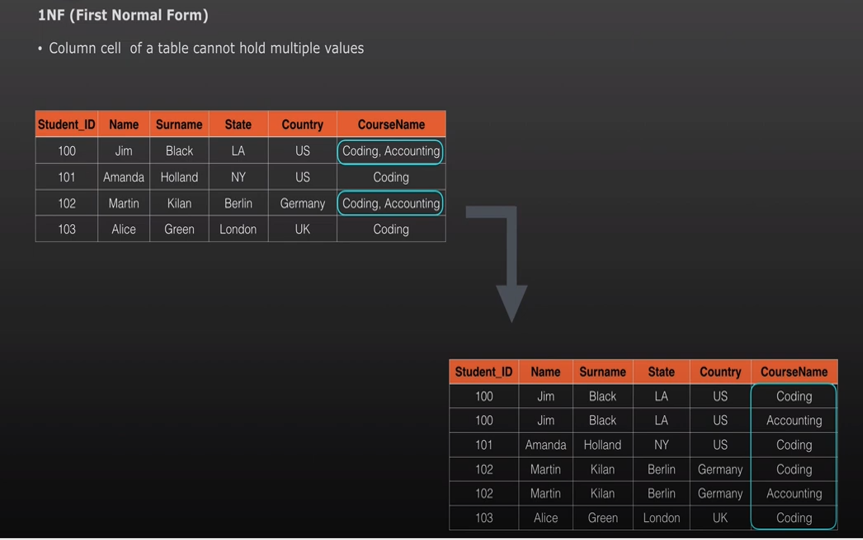Select the State header in the lower table

click(661, 372)
